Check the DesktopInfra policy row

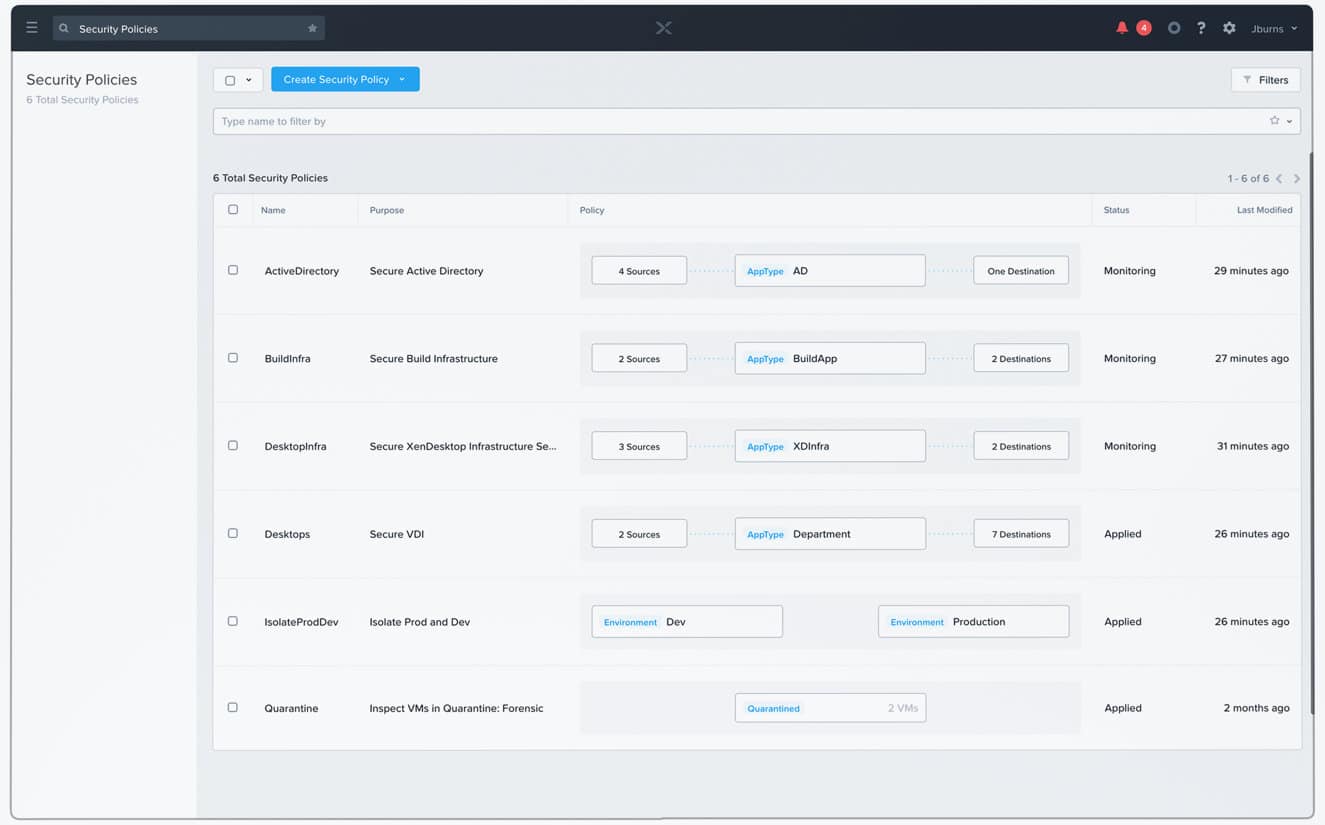pos(233,446)
